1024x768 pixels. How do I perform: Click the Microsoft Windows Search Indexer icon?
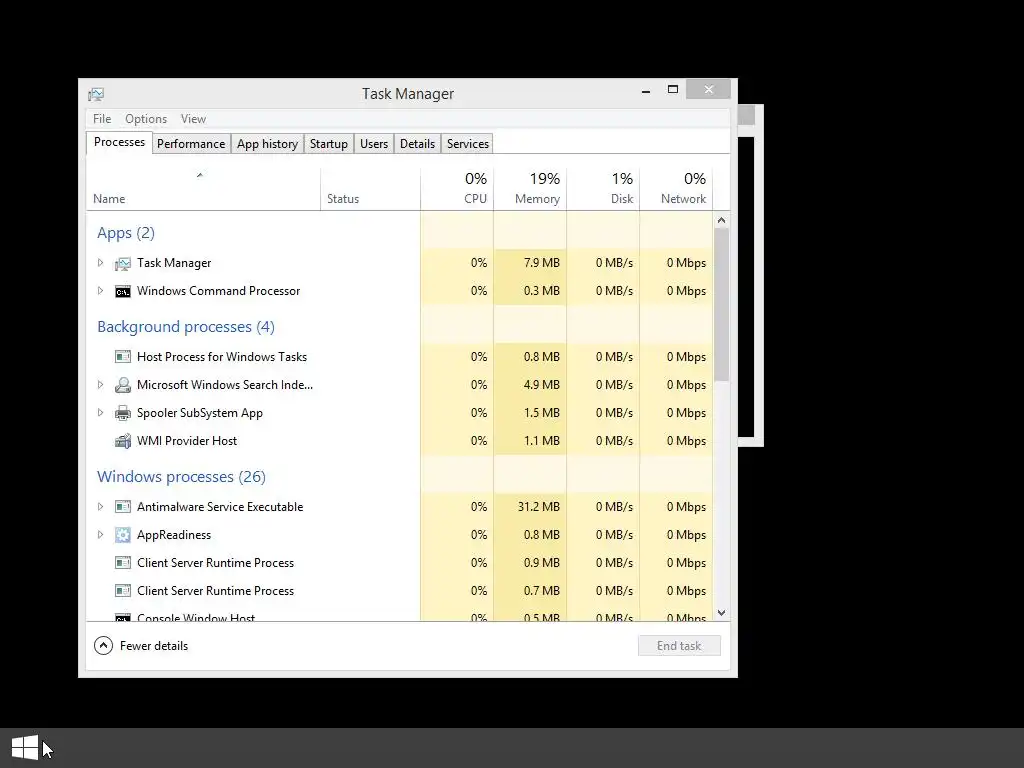tap(123, 385)
